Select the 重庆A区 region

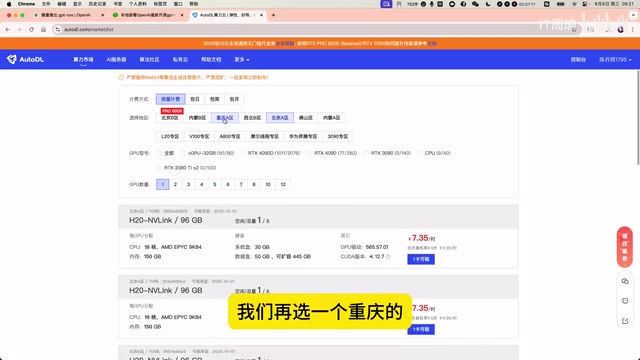[x=225, y=118]
